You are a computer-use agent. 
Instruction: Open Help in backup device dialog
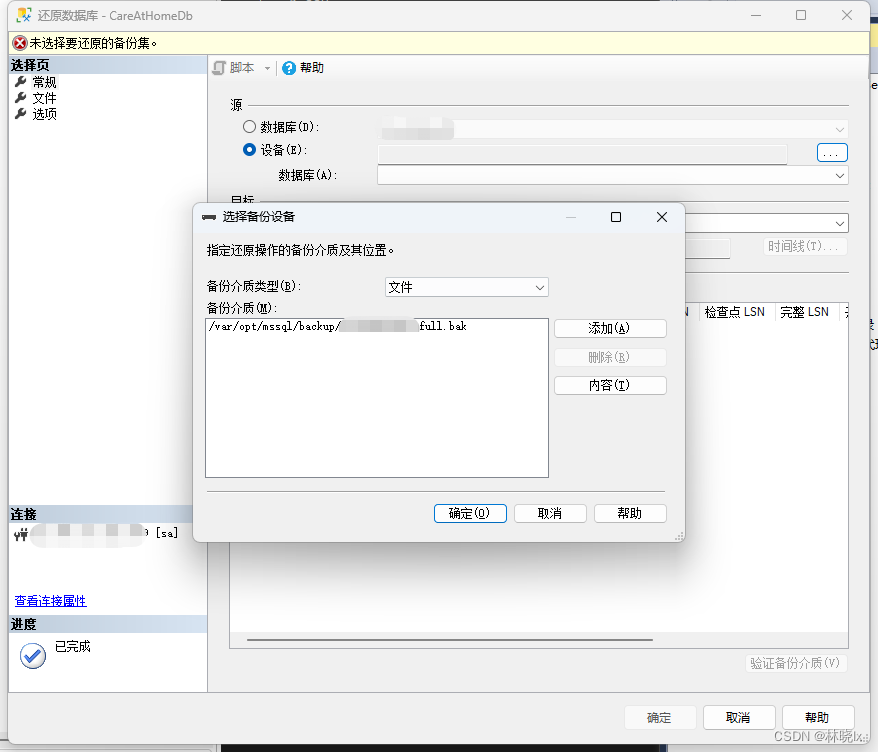click(x=631, y=513)
